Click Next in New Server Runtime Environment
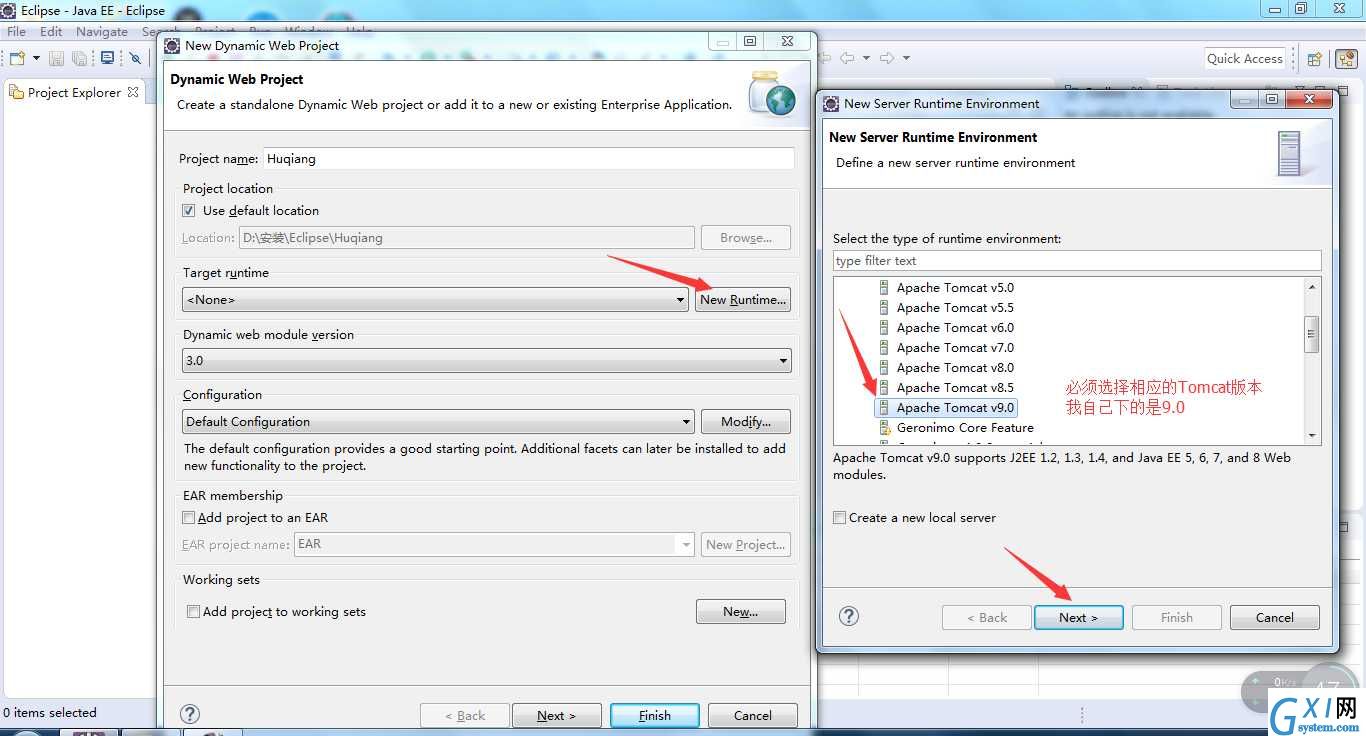 click(1079, 618)
